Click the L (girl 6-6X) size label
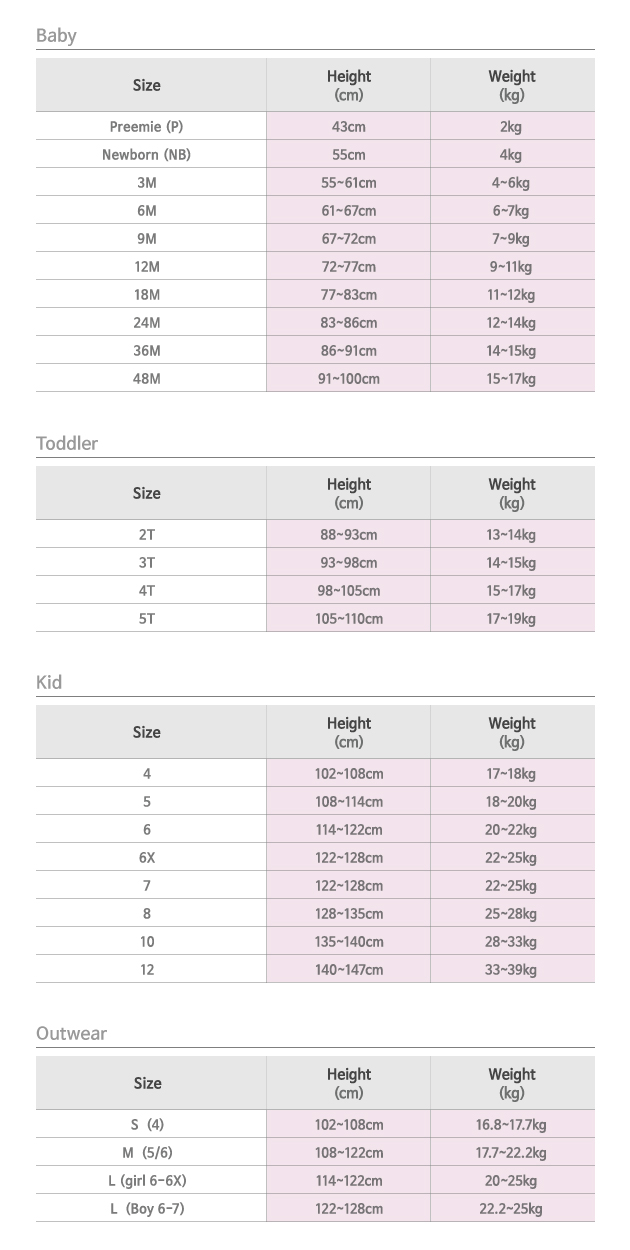 click(x=147, y=1181)
